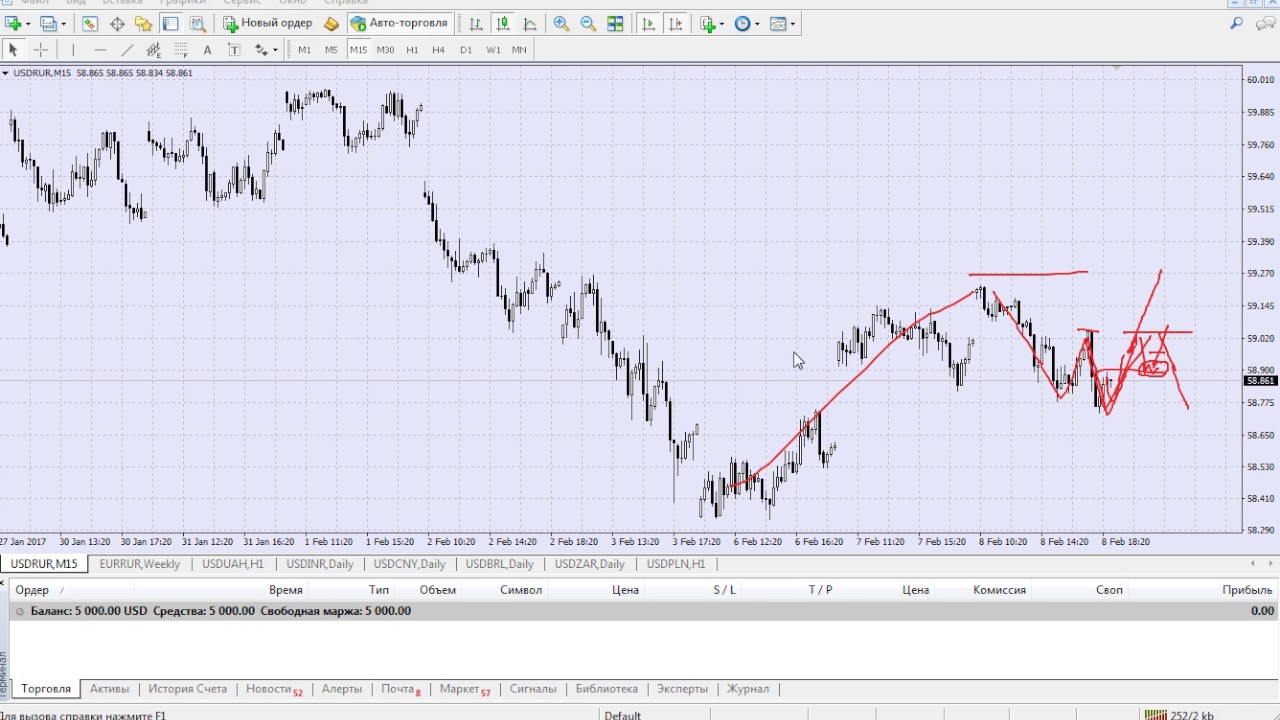Show the Market Watch panel

(x=90, y=23)
